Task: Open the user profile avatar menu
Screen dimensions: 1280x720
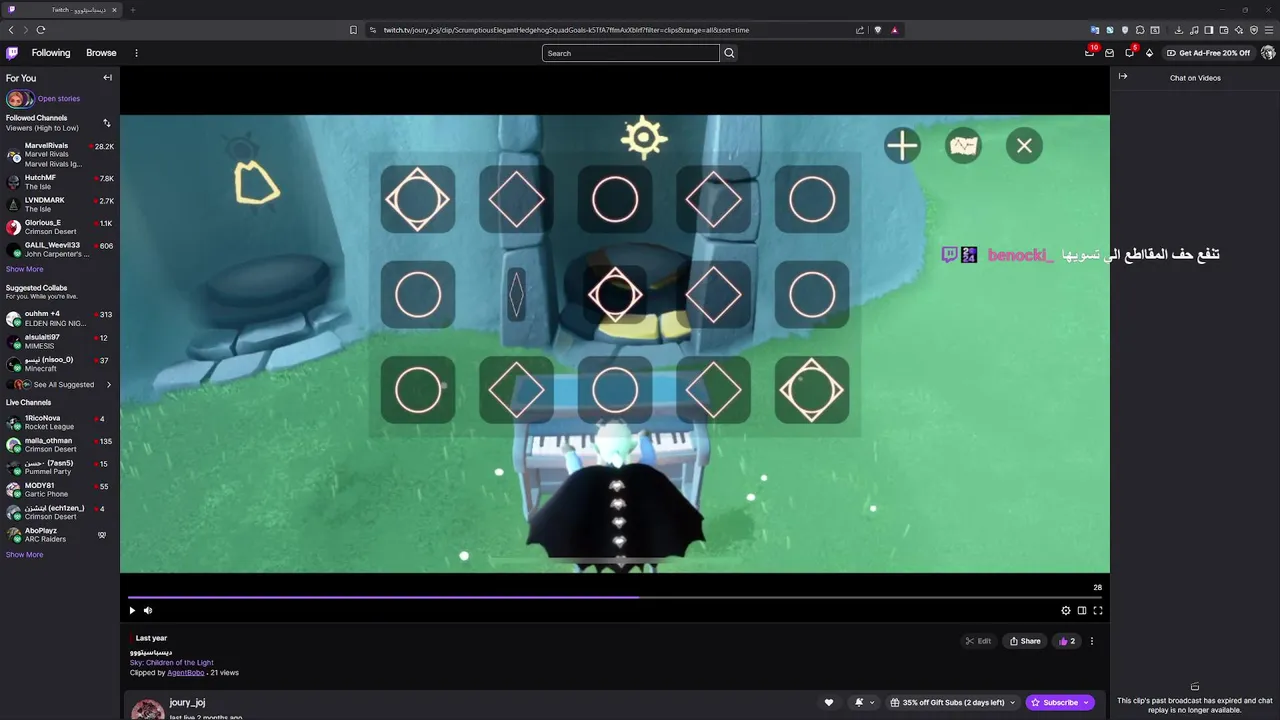Action: [1268, 53]
